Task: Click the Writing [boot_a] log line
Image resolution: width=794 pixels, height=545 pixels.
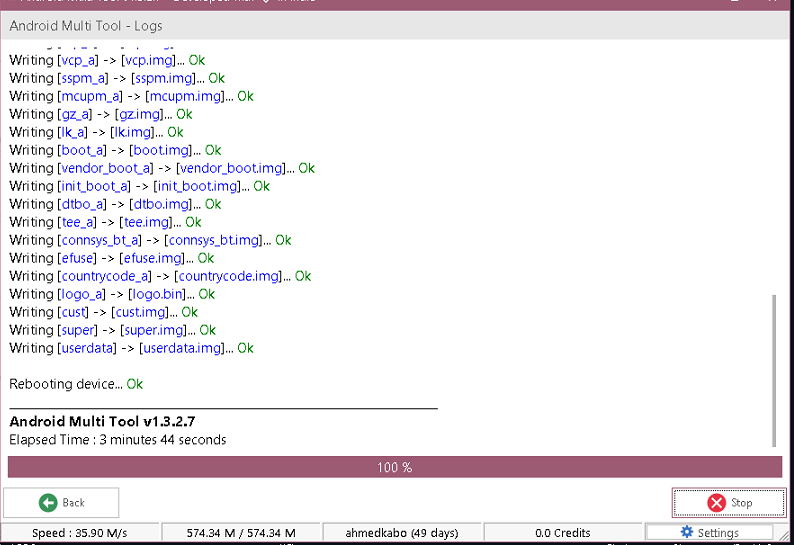Action: (x=115, y=150)
